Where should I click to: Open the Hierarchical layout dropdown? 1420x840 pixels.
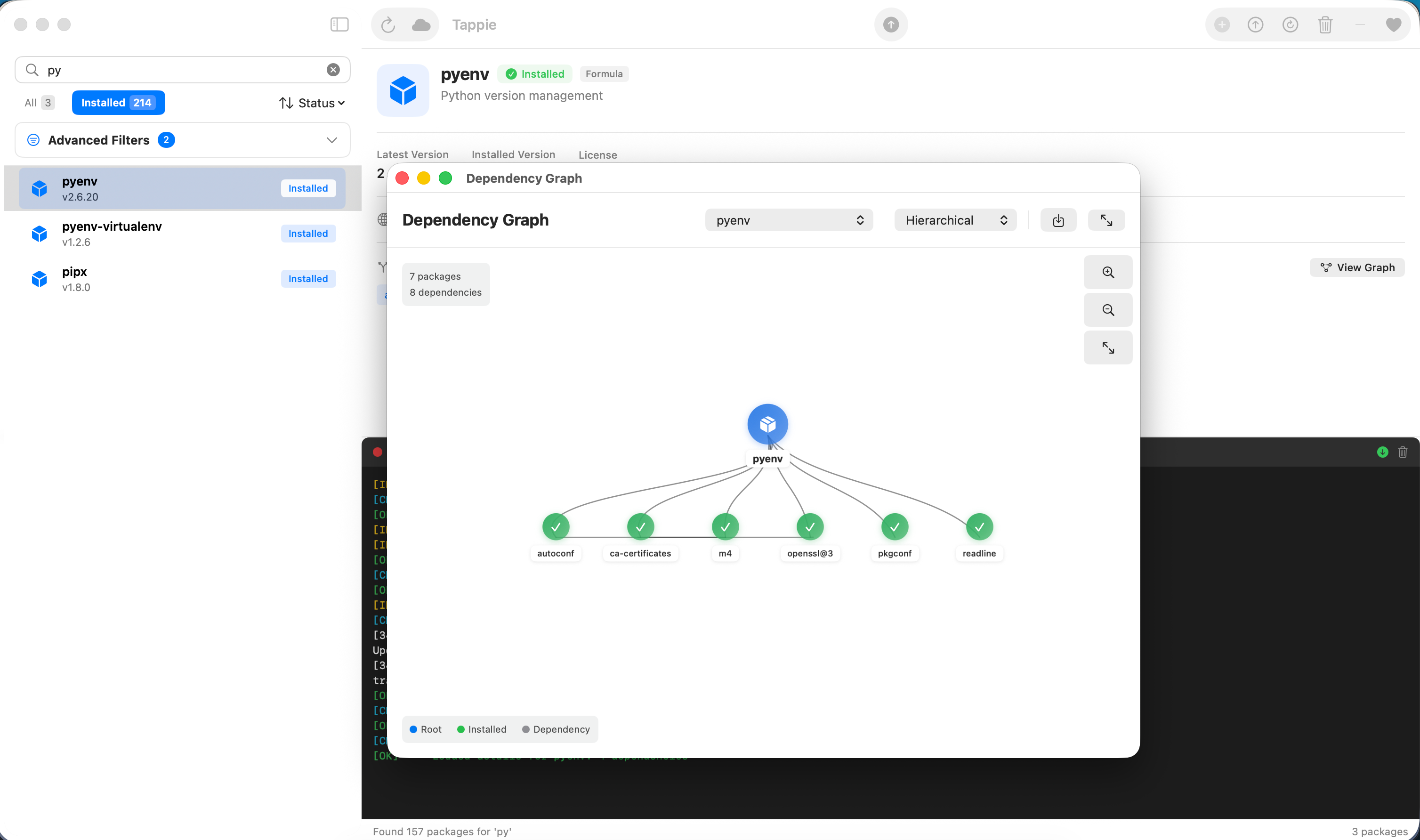[x=955, y=220]
